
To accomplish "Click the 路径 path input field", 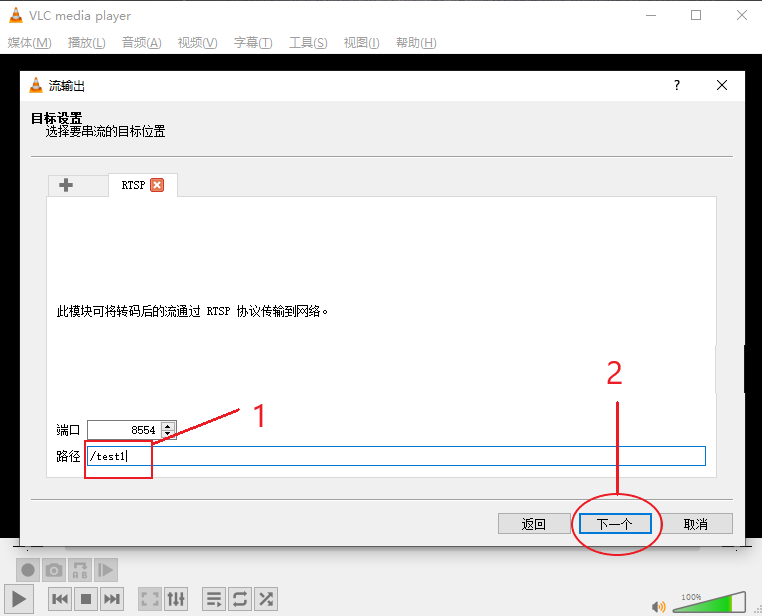I will (x=397, y=456).
